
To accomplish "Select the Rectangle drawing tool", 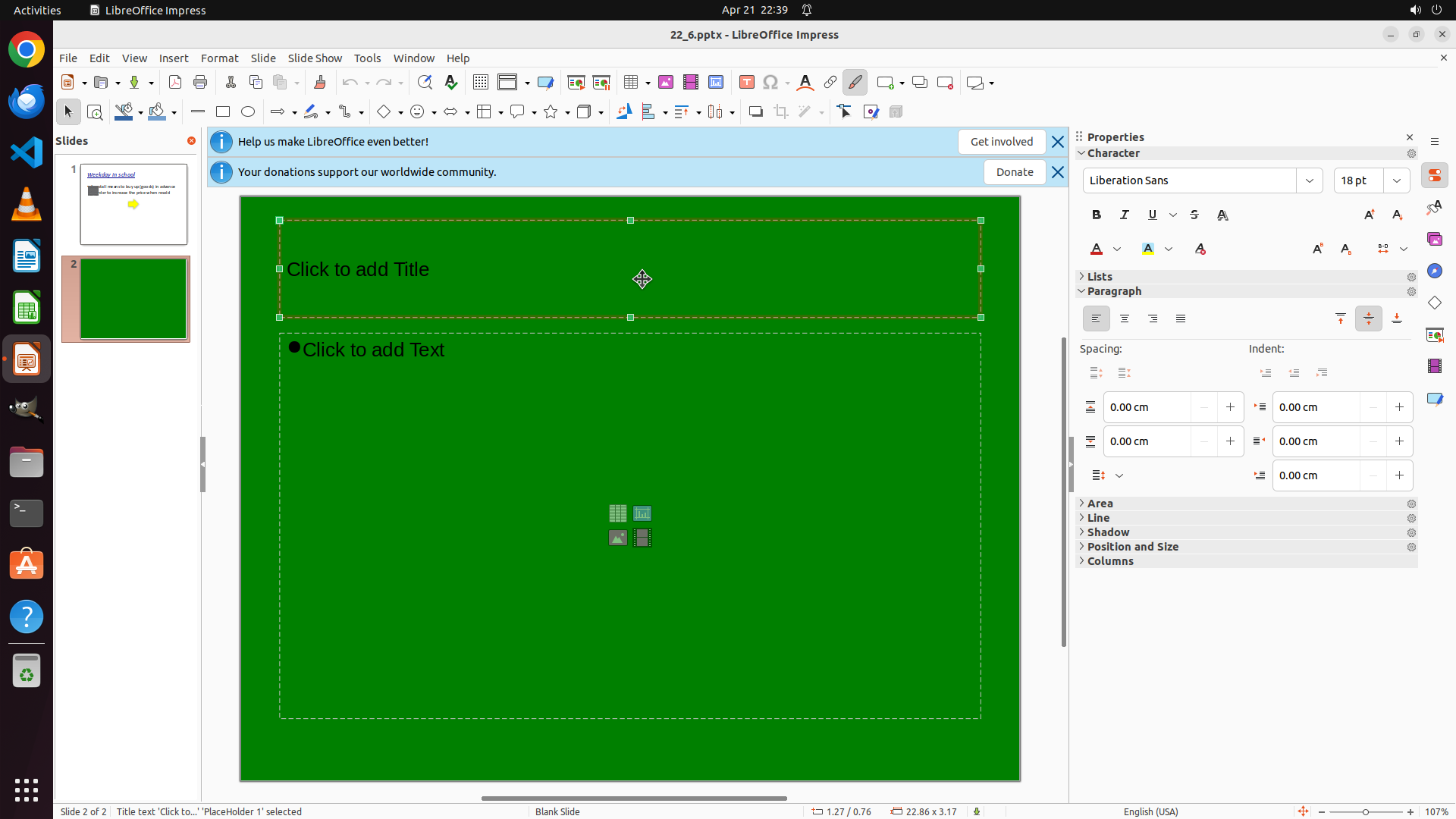I will point(223,112).
